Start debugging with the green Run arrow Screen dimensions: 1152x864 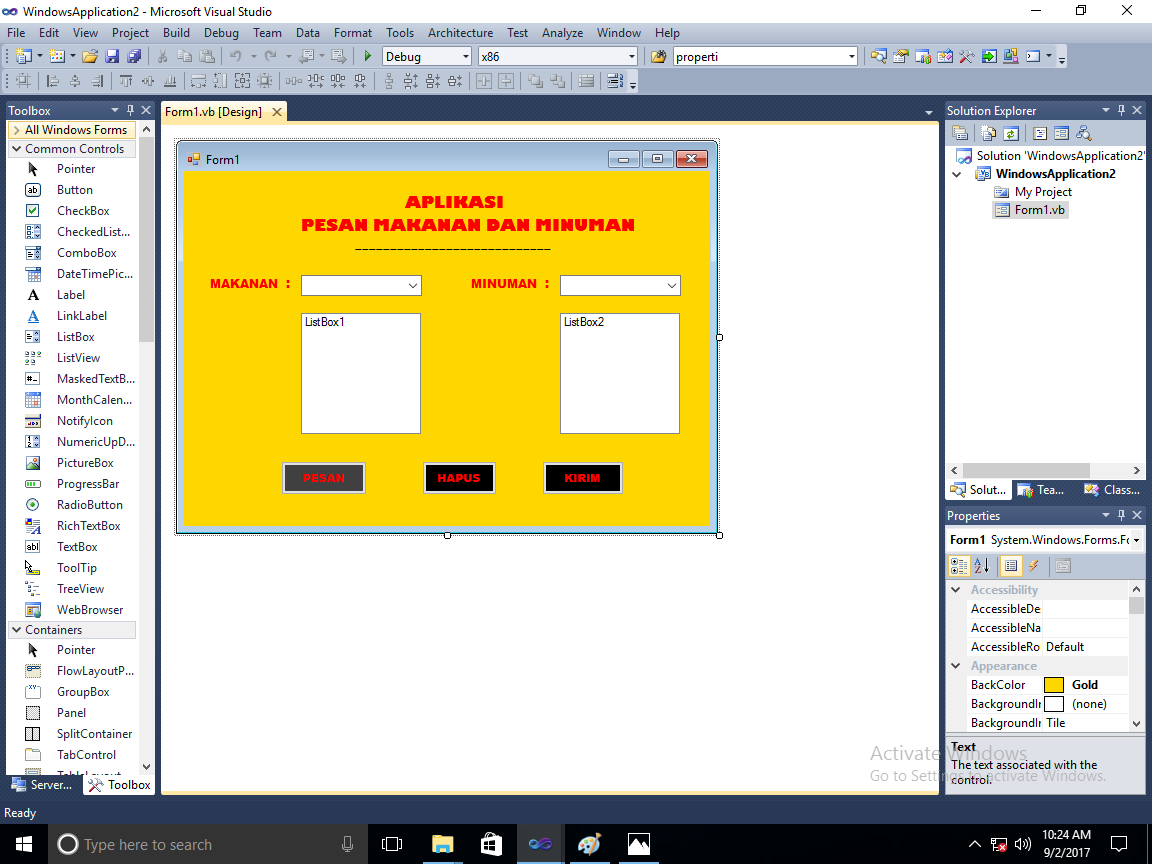click(x=367, y=56)
